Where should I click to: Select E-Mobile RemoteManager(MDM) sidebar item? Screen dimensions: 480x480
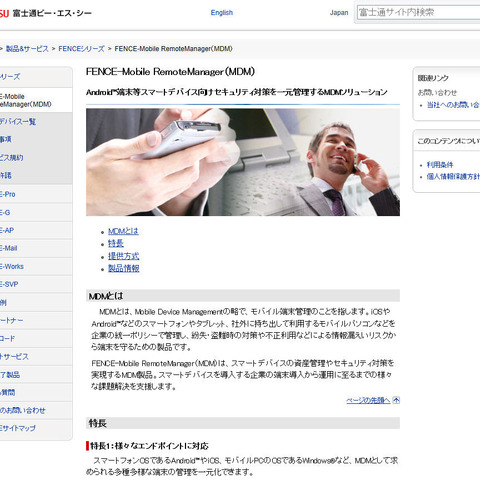36,100
